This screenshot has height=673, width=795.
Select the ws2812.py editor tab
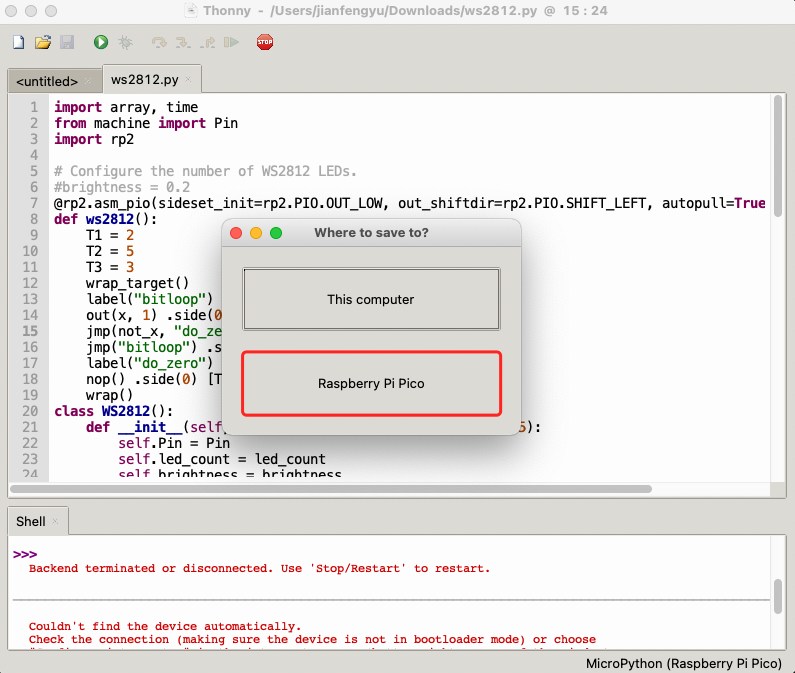(144, 80)
